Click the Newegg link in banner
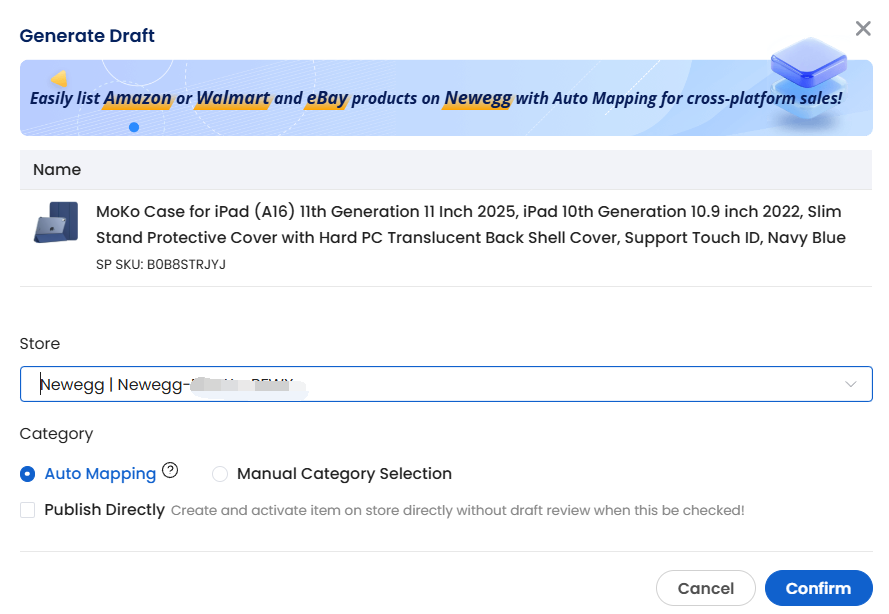 (478, 98)
